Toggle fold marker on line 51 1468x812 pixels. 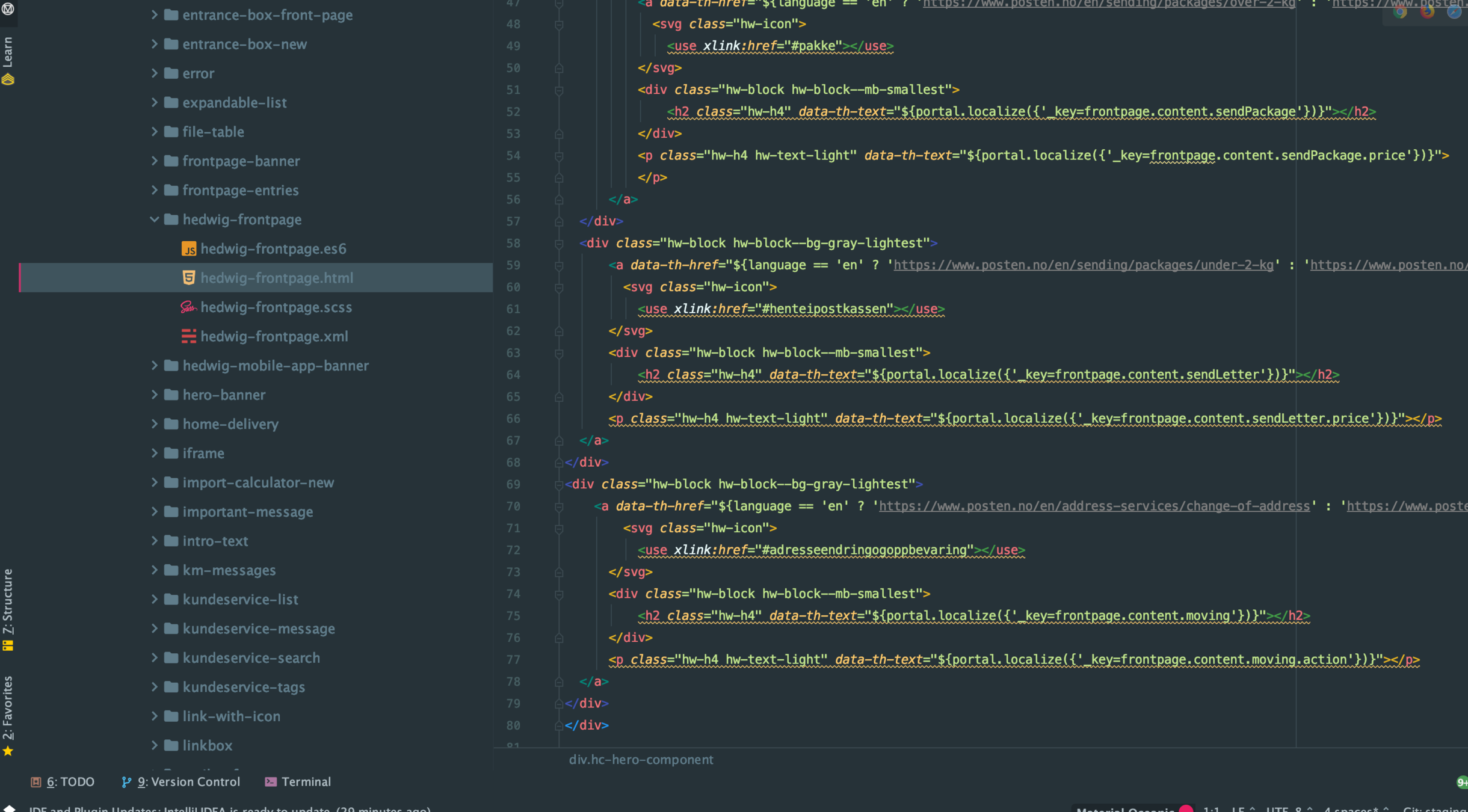click(x=559, y=90)
